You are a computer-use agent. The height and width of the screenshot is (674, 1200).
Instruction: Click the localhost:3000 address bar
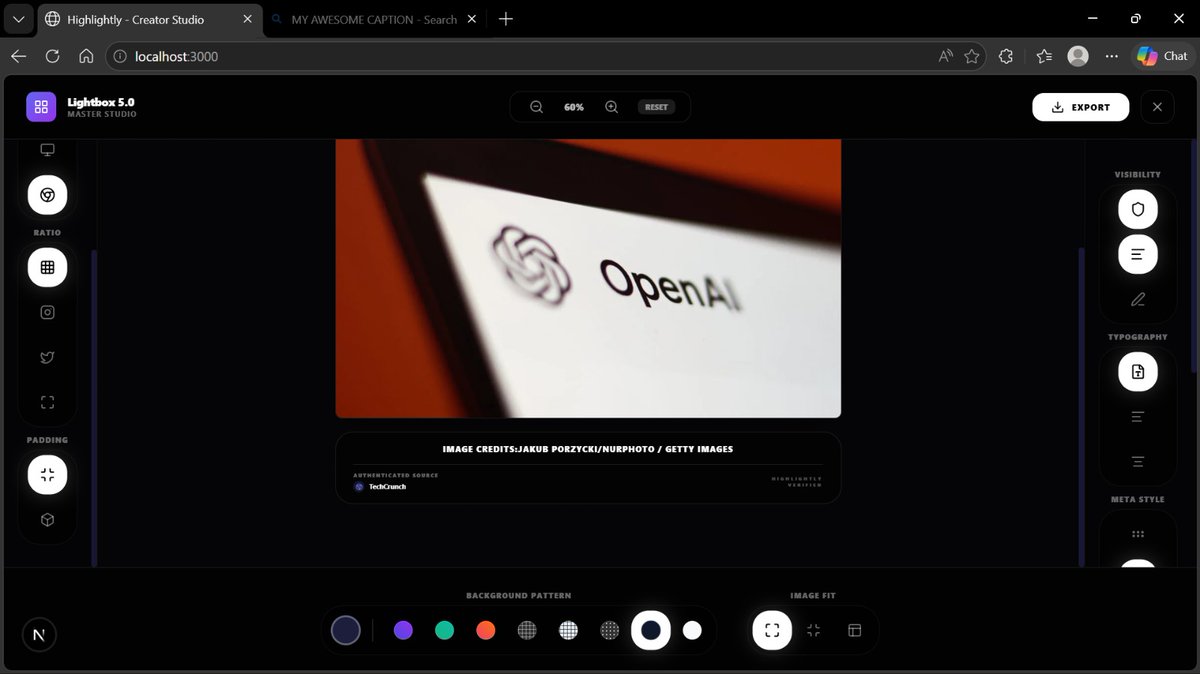pos(545,57)
